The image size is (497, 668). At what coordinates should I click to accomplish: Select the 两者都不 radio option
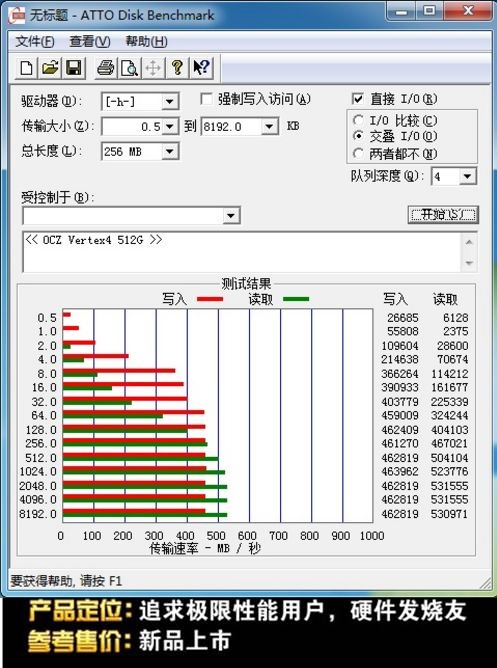[x=359, y=153]
